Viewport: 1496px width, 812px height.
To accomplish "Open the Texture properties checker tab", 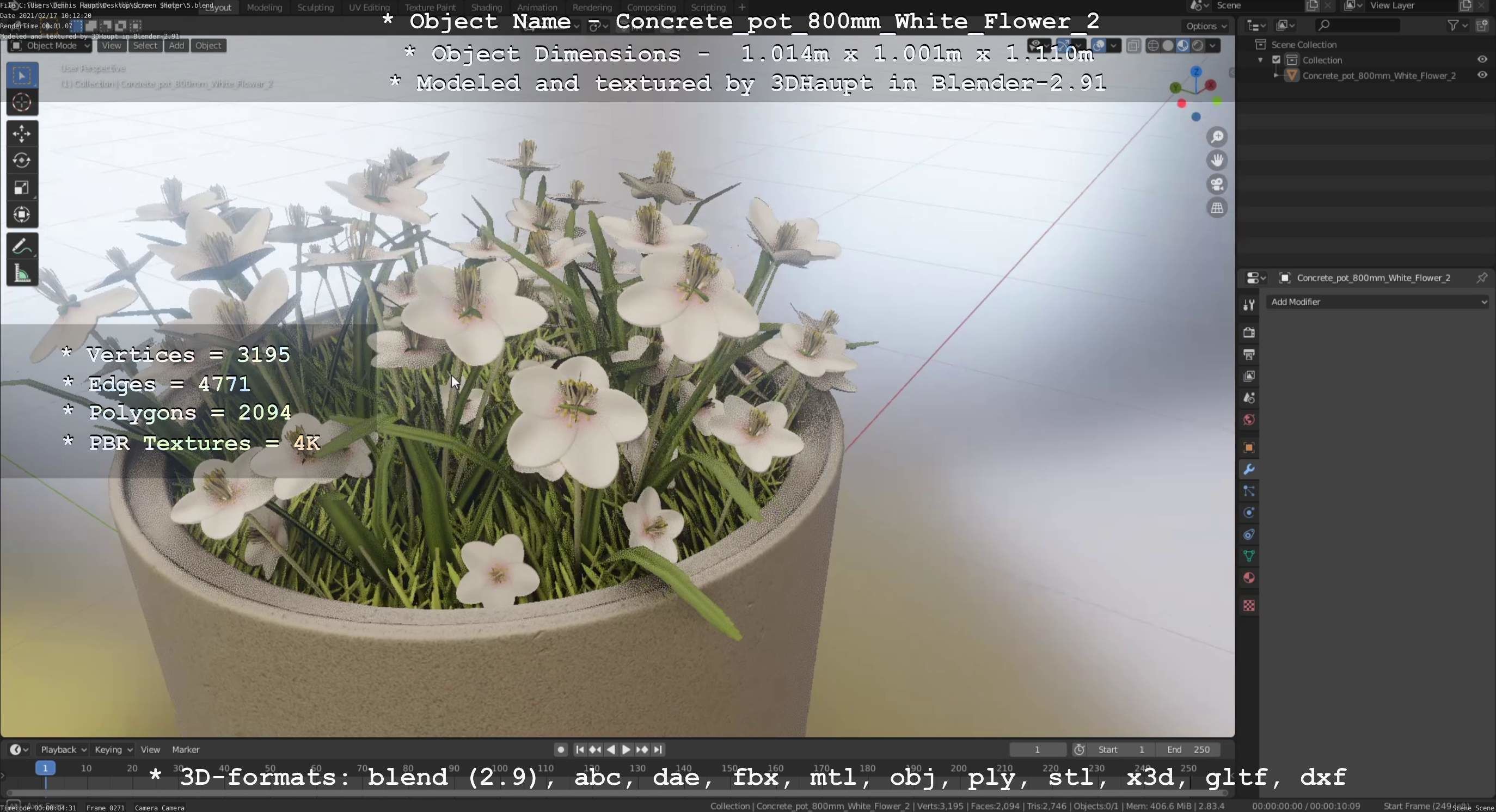I will point(1249,606).
